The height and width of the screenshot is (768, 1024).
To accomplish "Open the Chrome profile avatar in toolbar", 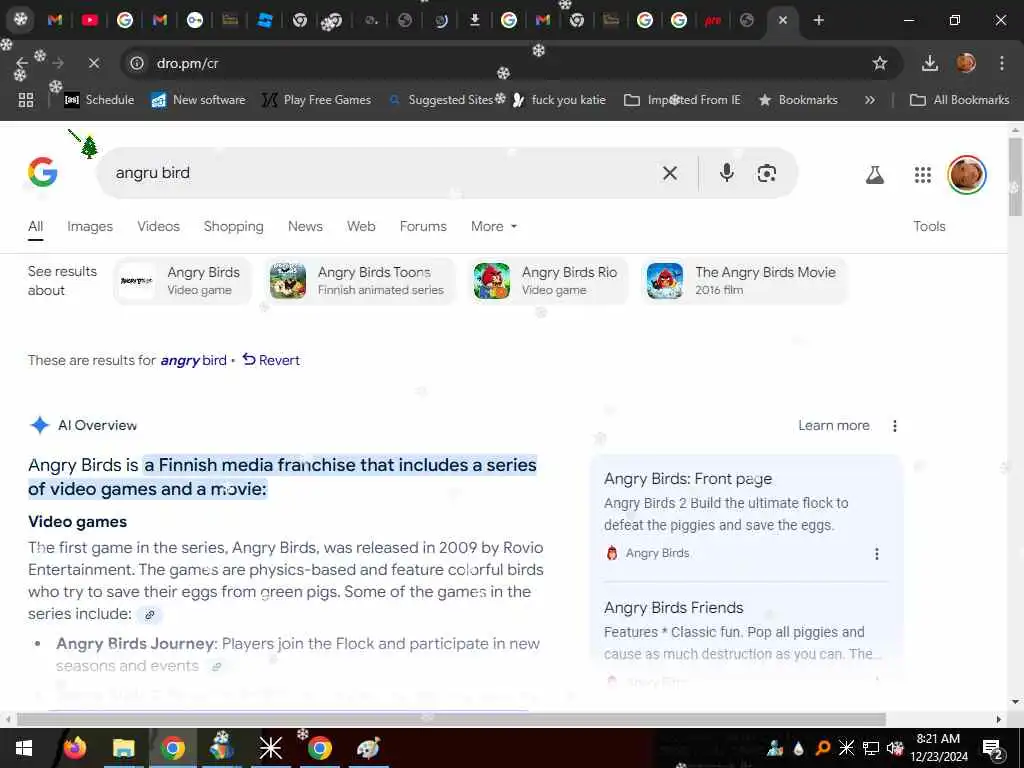I will 966,63.
